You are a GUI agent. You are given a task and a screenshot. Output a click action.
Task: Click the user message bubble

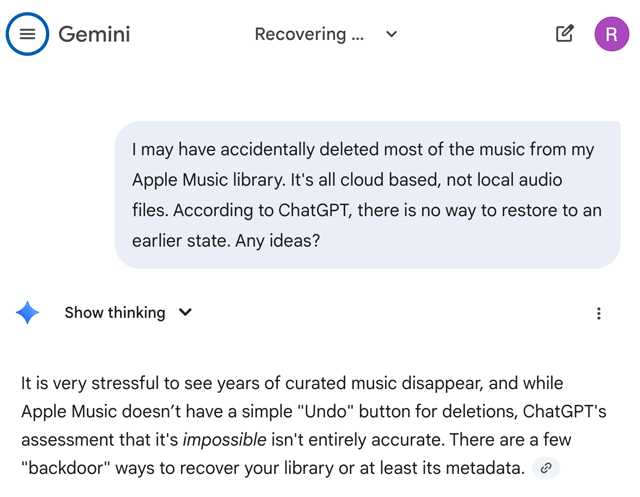(367, 195)
